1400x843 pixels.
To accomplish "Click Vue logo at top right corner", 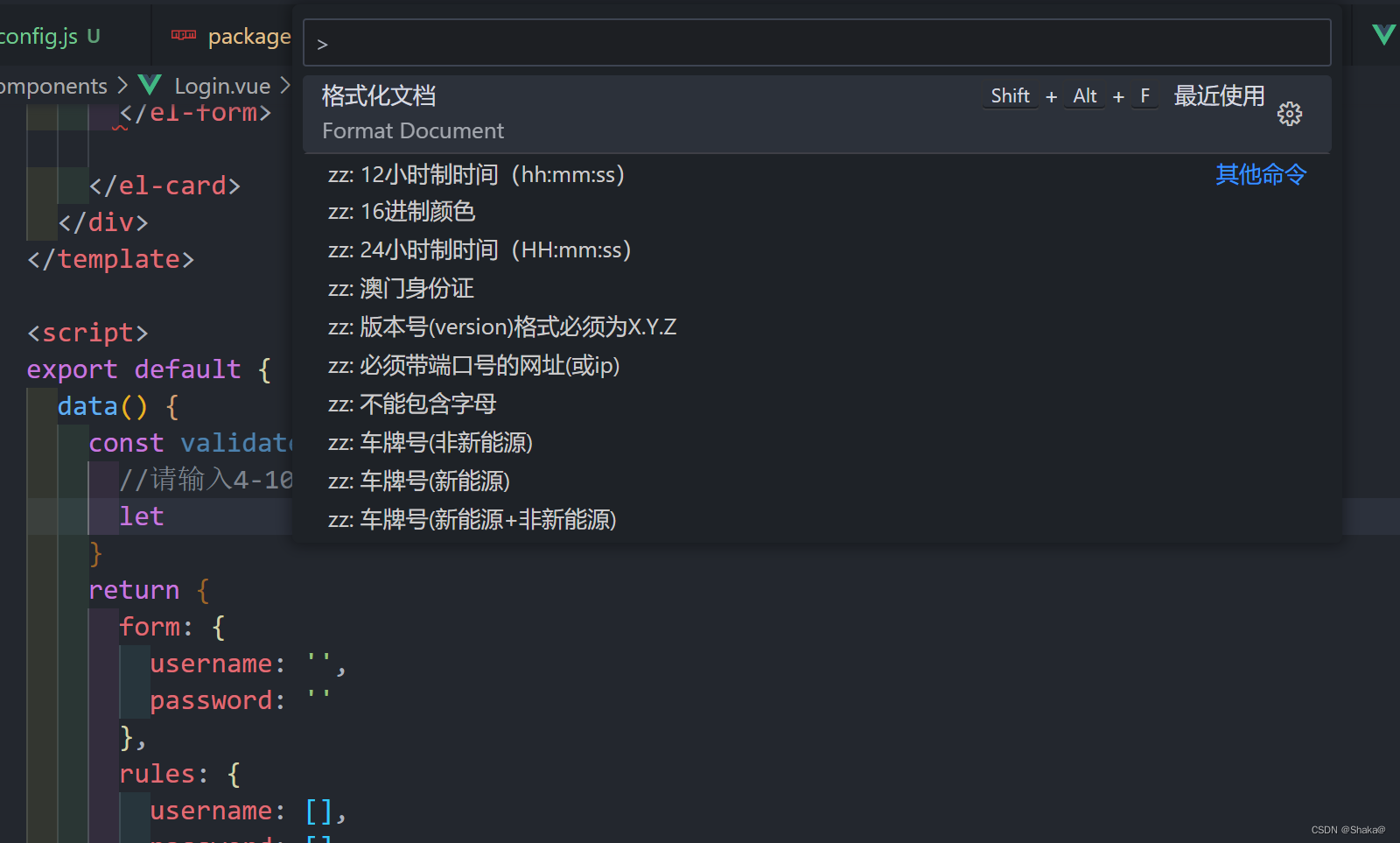I will [x=1384, y=34].
